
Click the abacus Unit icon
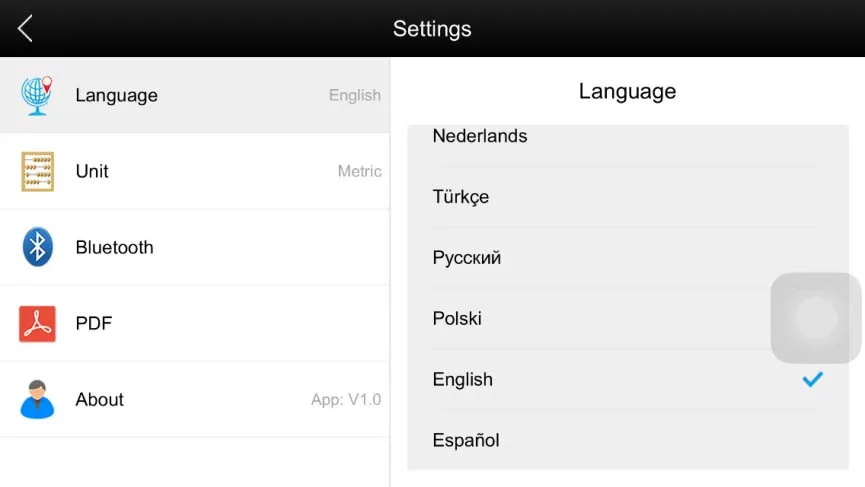point(37,172)
